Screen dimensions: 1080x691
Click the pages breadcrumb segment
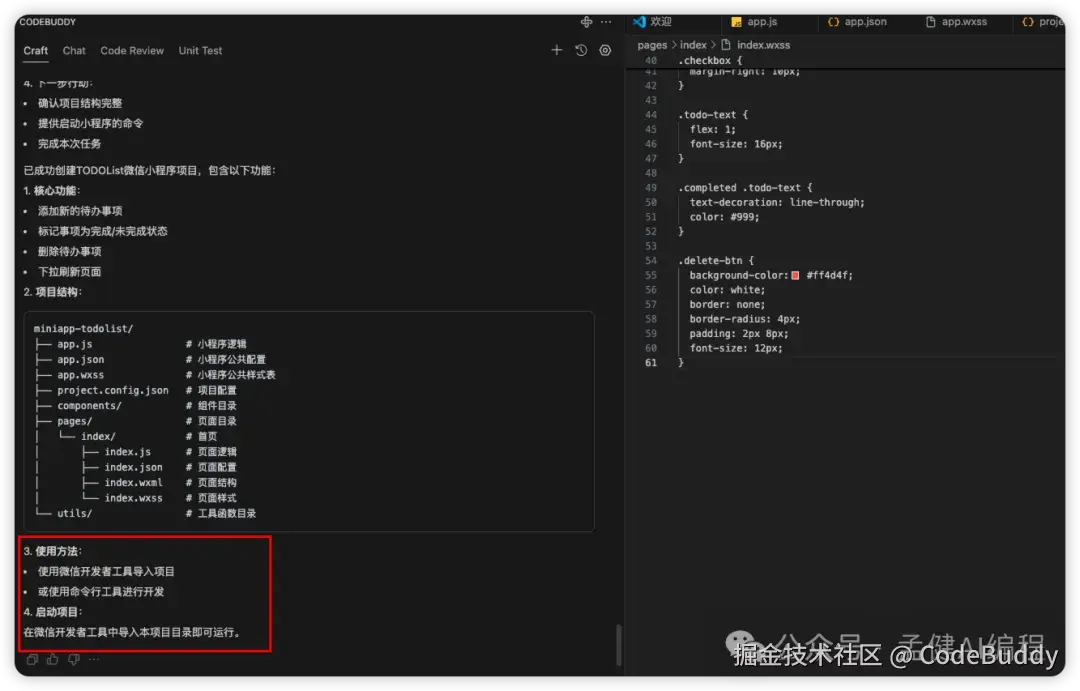click(x=652, y=45)
